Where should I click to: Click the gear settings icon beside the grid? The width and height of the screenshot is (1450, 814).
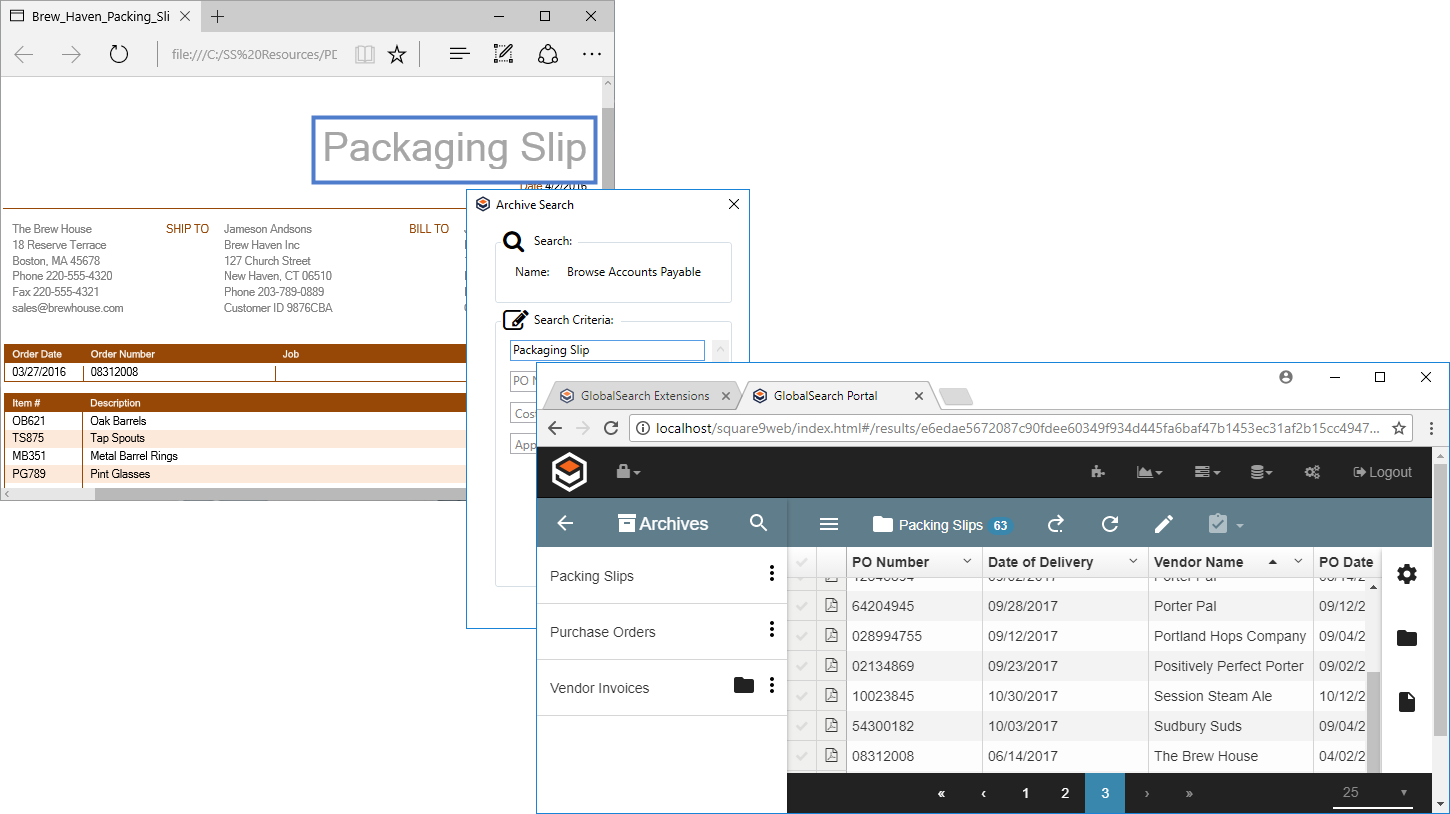(1406, 574)
